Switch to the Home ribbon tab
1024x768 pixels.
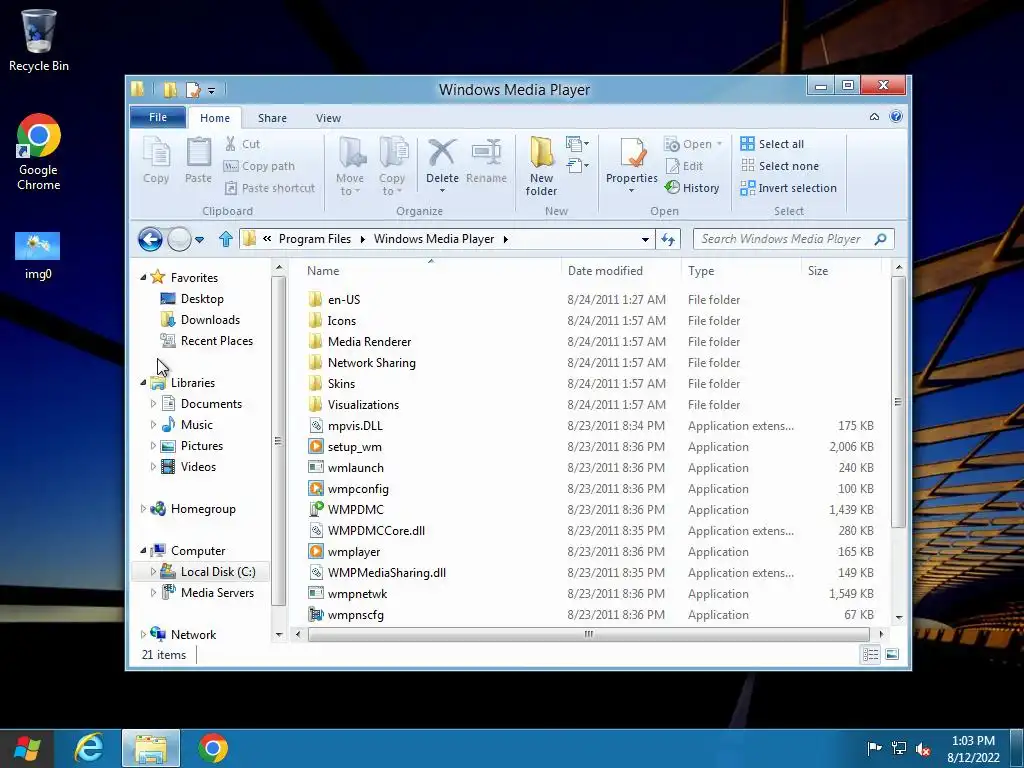click(x=215, y=118)
